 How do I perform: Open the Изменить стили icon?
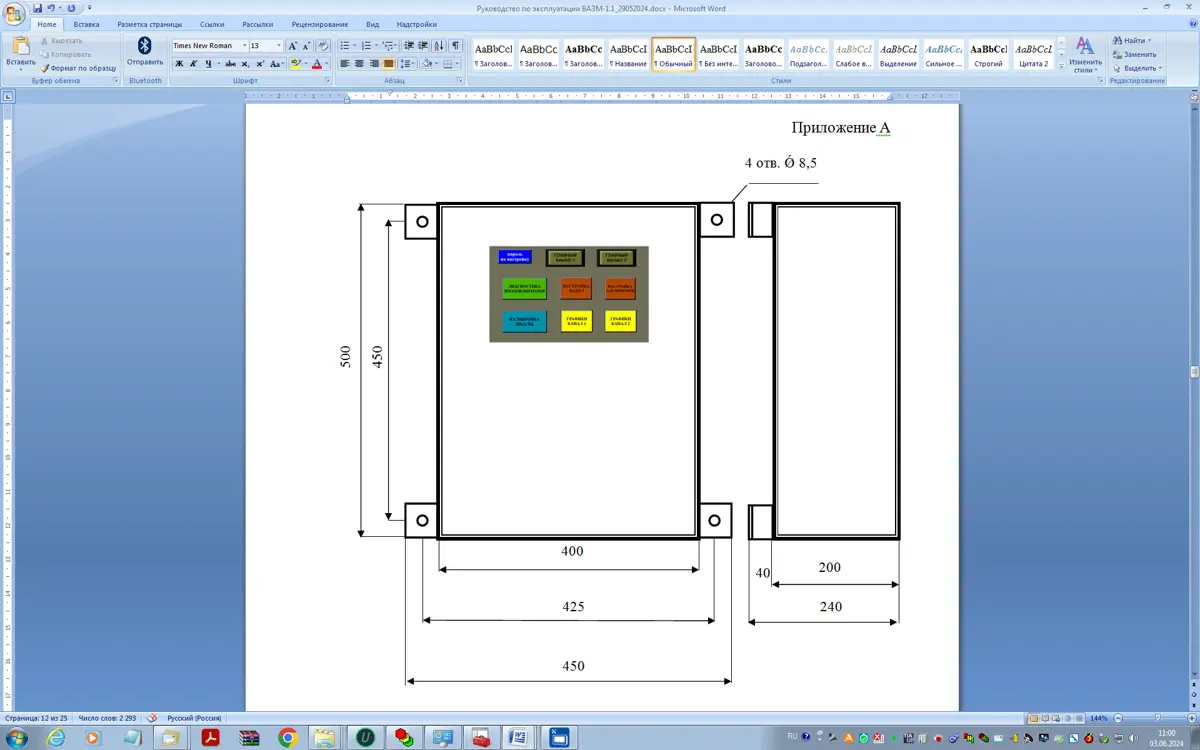tap(1085, 54)
